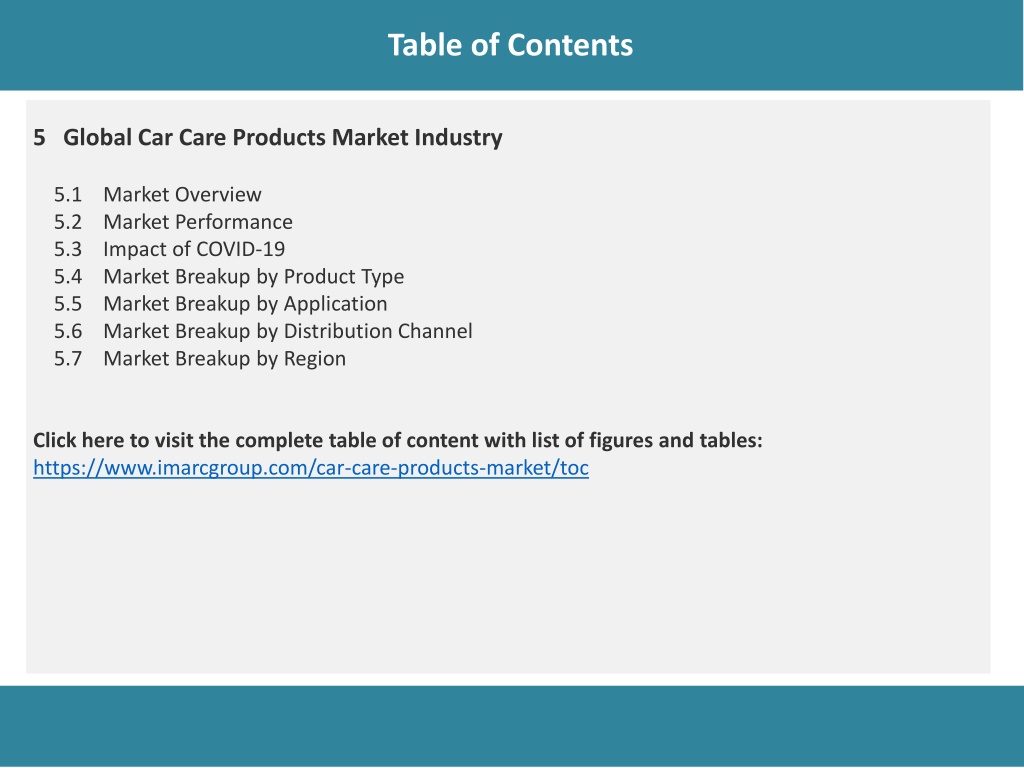
Task: Click section number 5.5
Action: pyautogui.click(x=68, y=304)
